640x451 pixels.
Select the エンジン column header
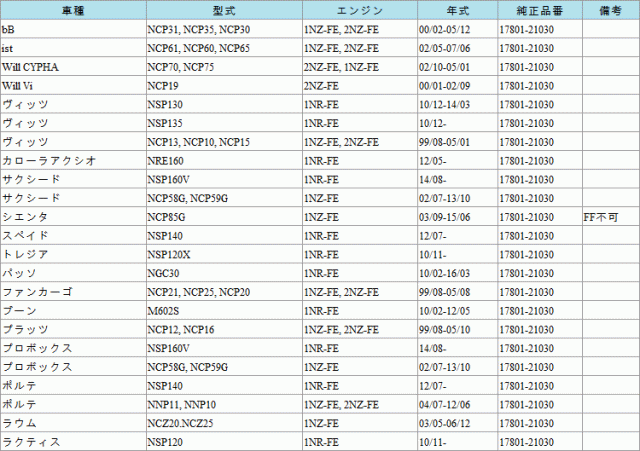point(358,10)
